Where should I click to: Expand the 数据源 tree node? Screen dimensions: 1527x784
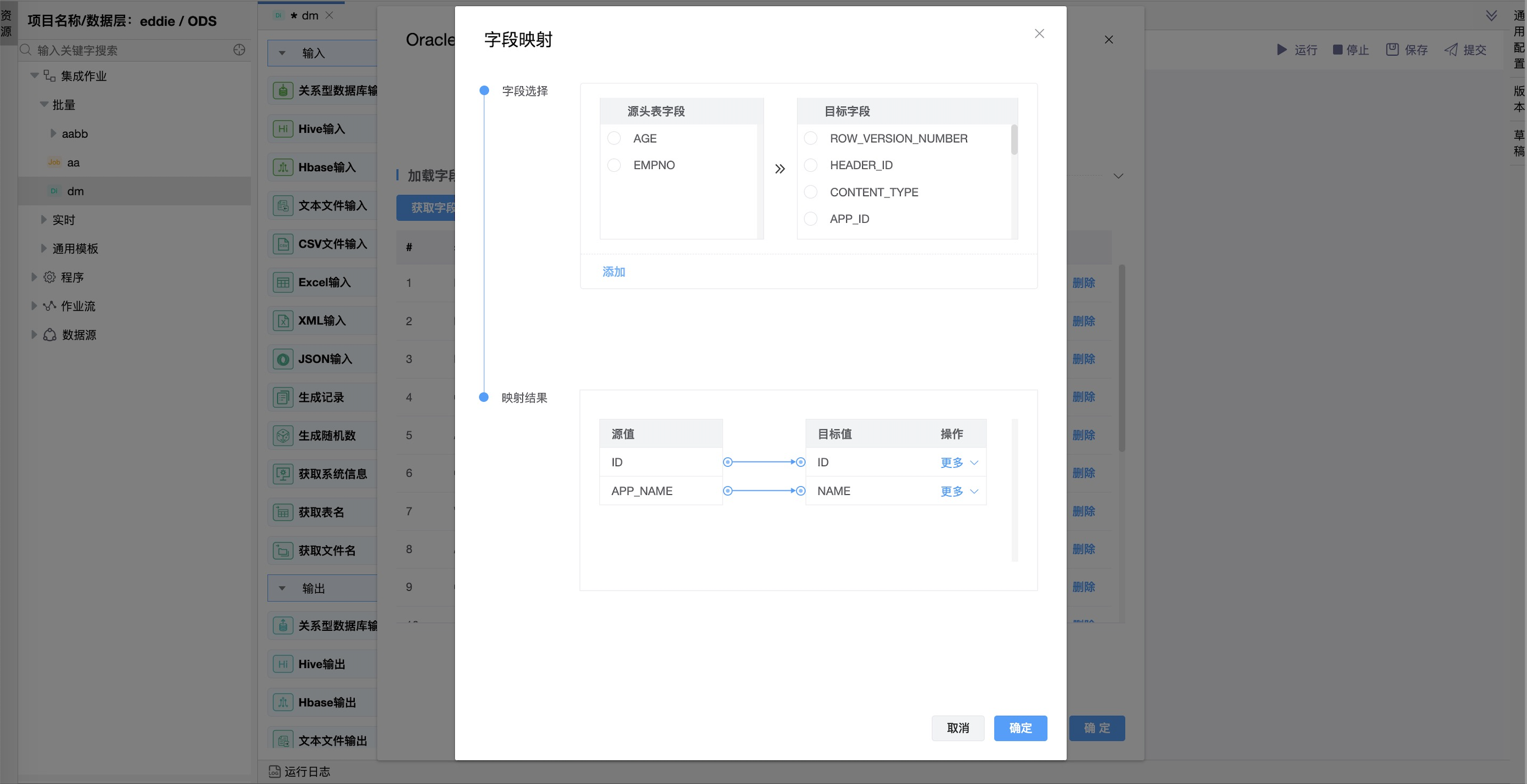tap(34, 335)
